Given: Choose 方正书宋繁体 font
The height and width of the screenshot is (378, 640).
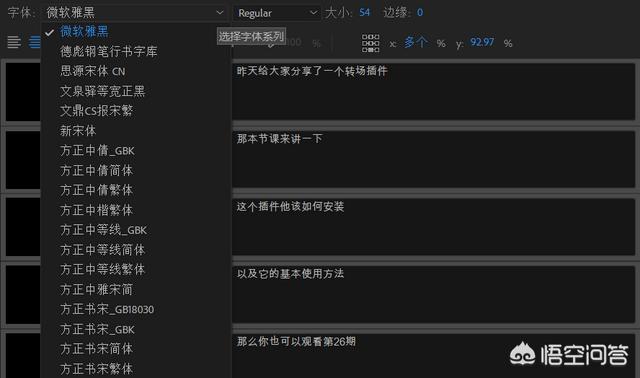Looking at the screenshot, I should (96, 369).
